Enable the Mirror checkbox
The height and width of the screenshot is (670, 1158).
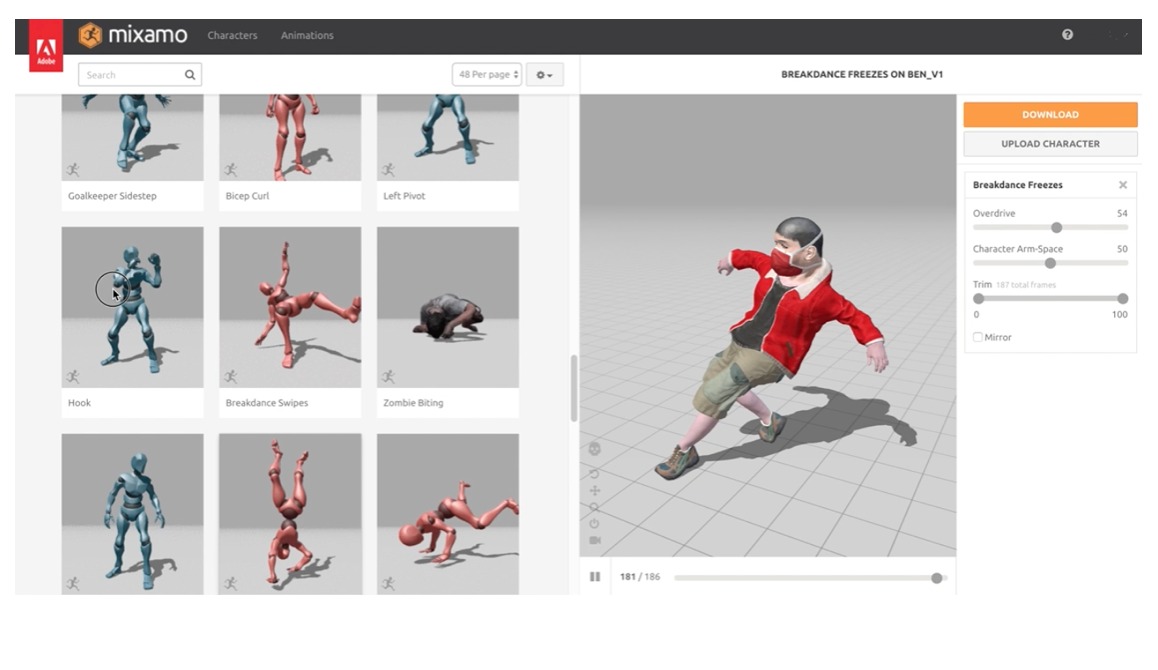tap(978, 338)
